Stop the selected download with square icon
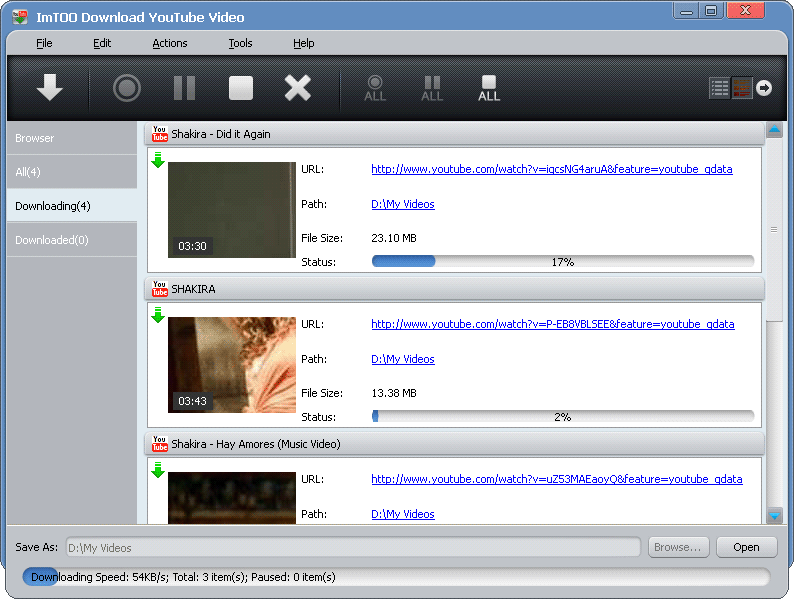Viewport: 794px width, 599px height. point(241,88)
